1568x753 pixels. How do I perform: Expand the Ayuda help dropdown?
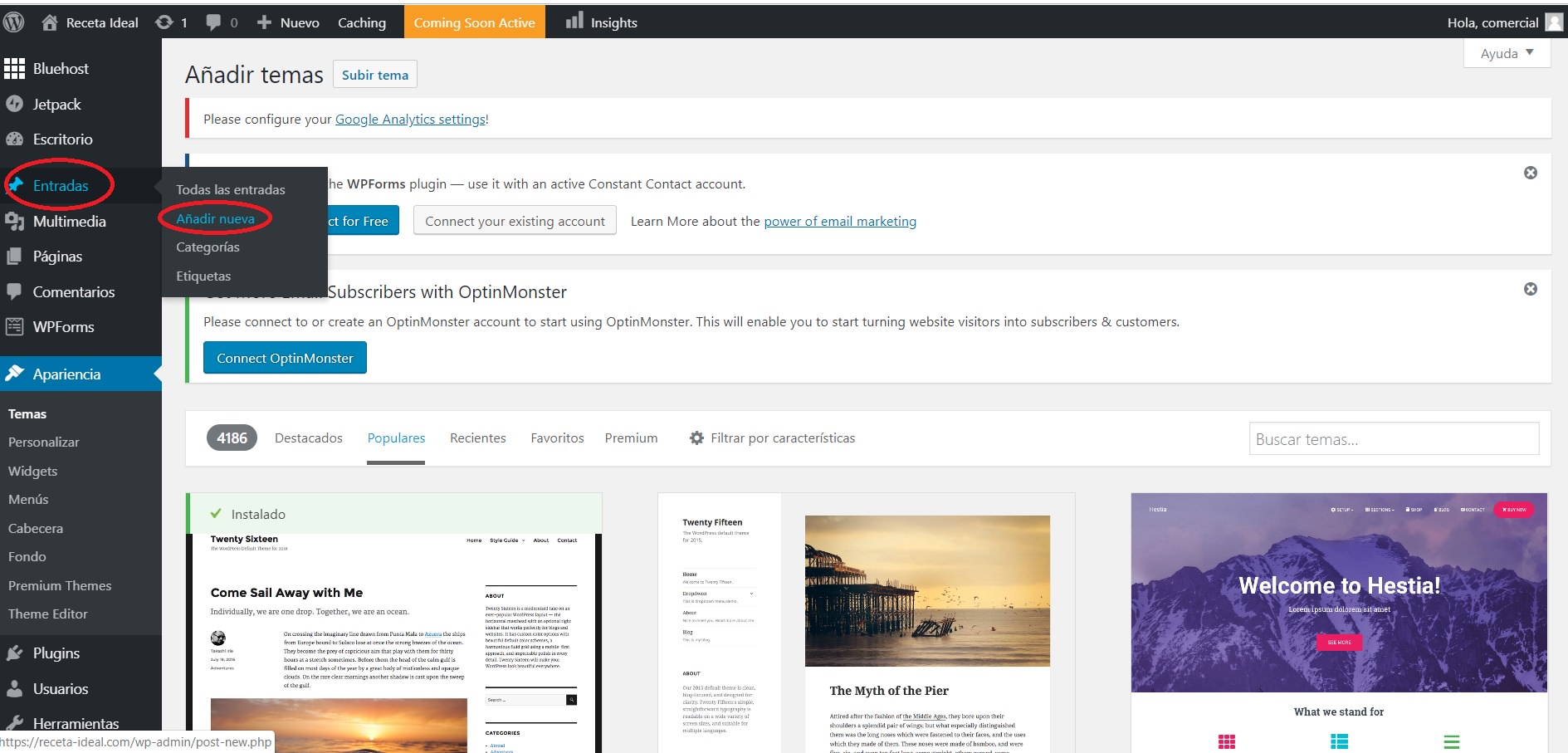pos(1507,53)
